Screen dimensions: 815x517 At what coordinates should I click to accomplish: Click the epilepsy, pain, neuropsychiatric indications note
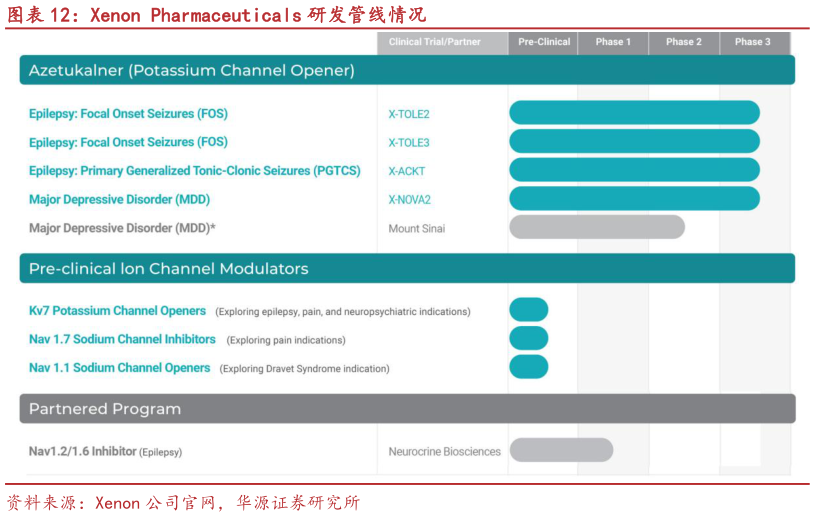point(343,312)
